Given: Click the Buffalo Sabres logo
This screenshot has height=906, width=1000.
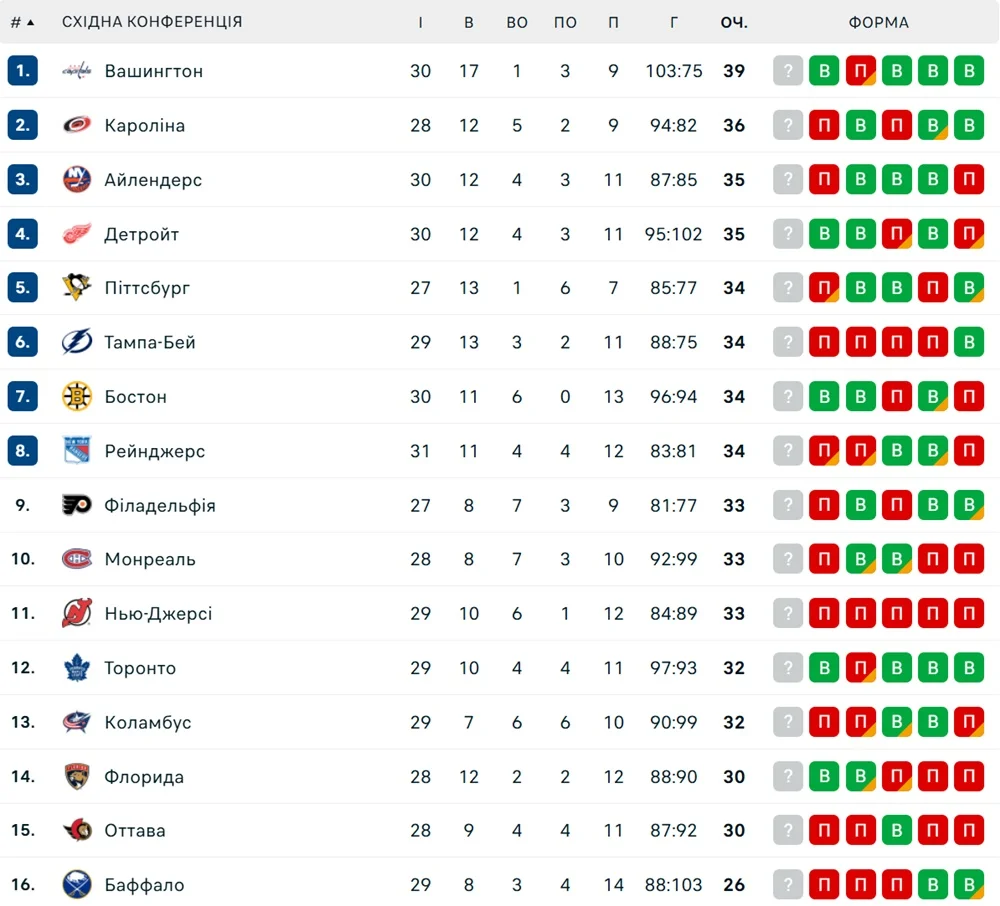Looking at the screenshot, I should pos(77,885).
